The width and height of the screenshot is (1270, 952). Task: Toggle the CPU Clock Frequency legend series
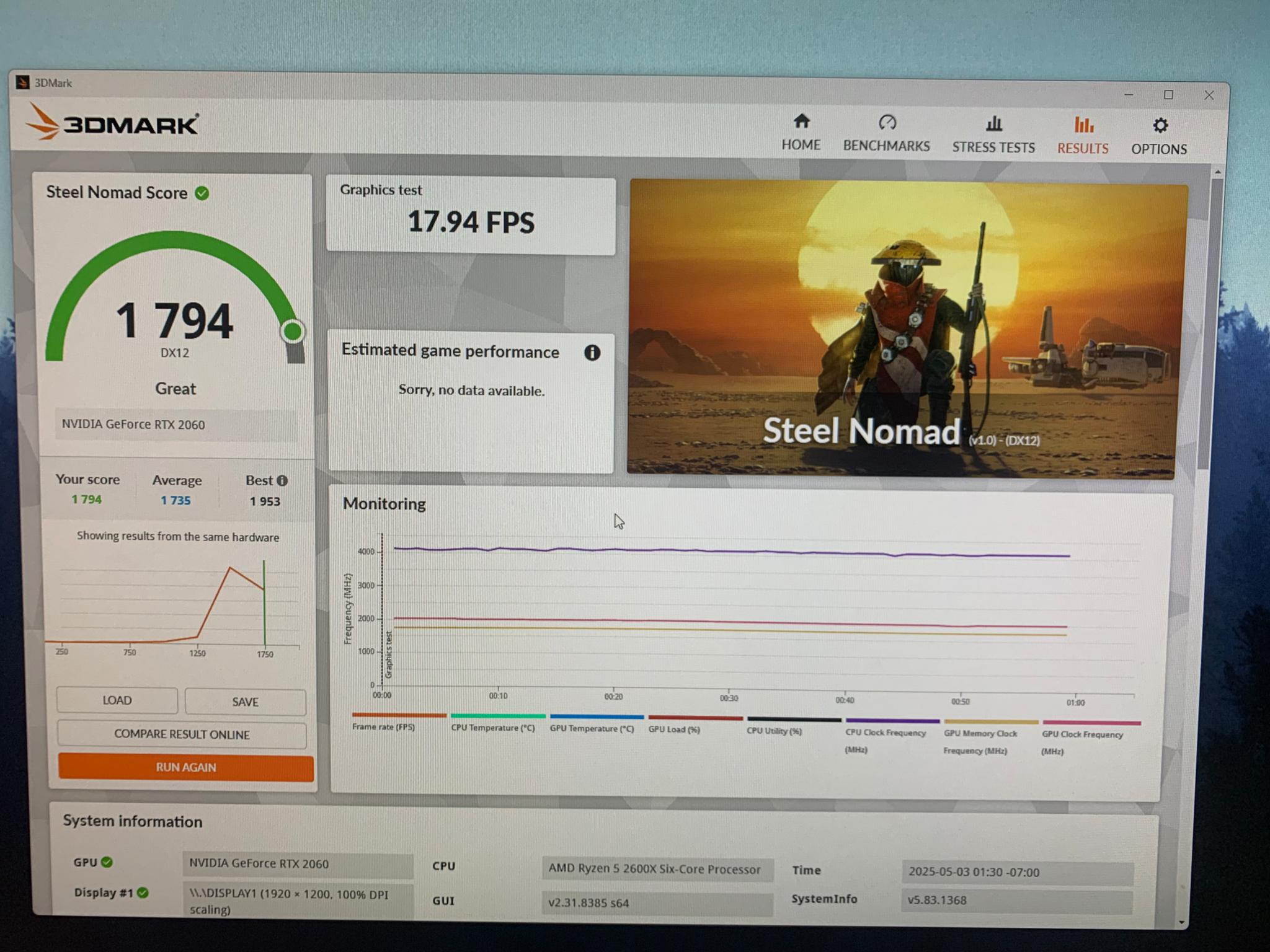click(x=892, y=736)
